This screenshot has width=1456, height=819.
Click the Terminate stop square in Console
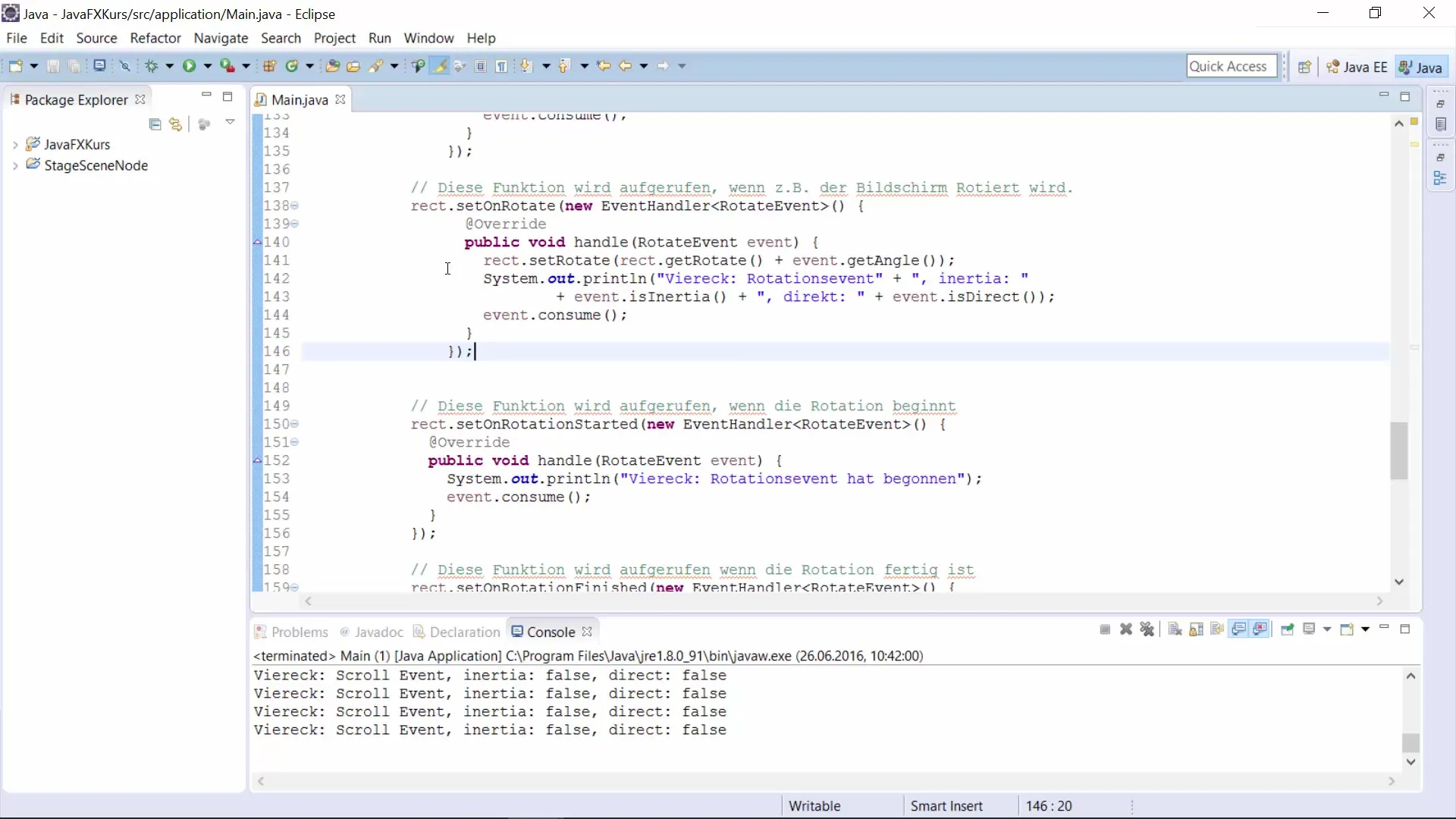point(1105,629)
